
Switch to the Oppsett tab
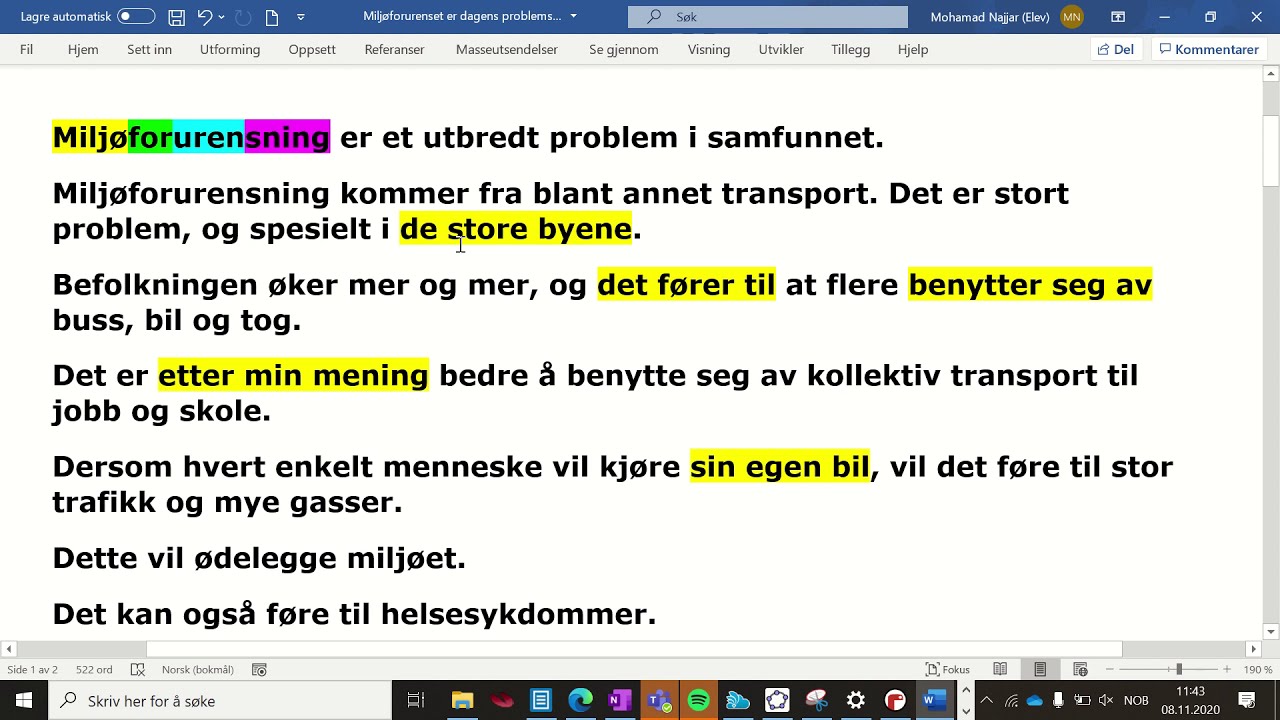tap(312, 49)
